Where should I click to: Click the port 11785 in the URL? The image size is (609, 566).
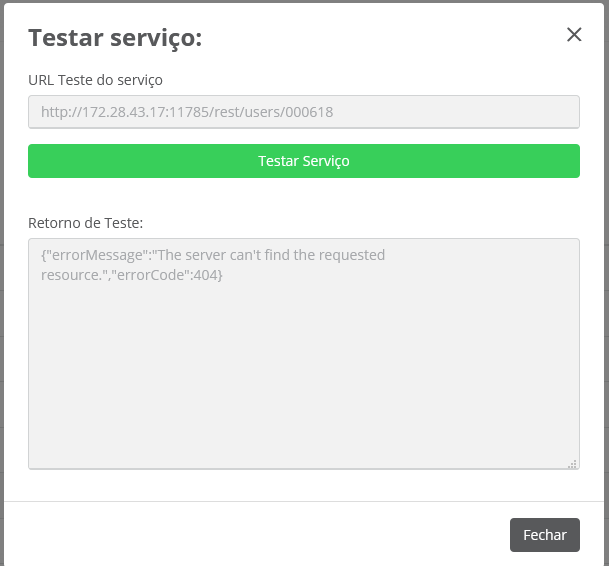pos(189,112)
